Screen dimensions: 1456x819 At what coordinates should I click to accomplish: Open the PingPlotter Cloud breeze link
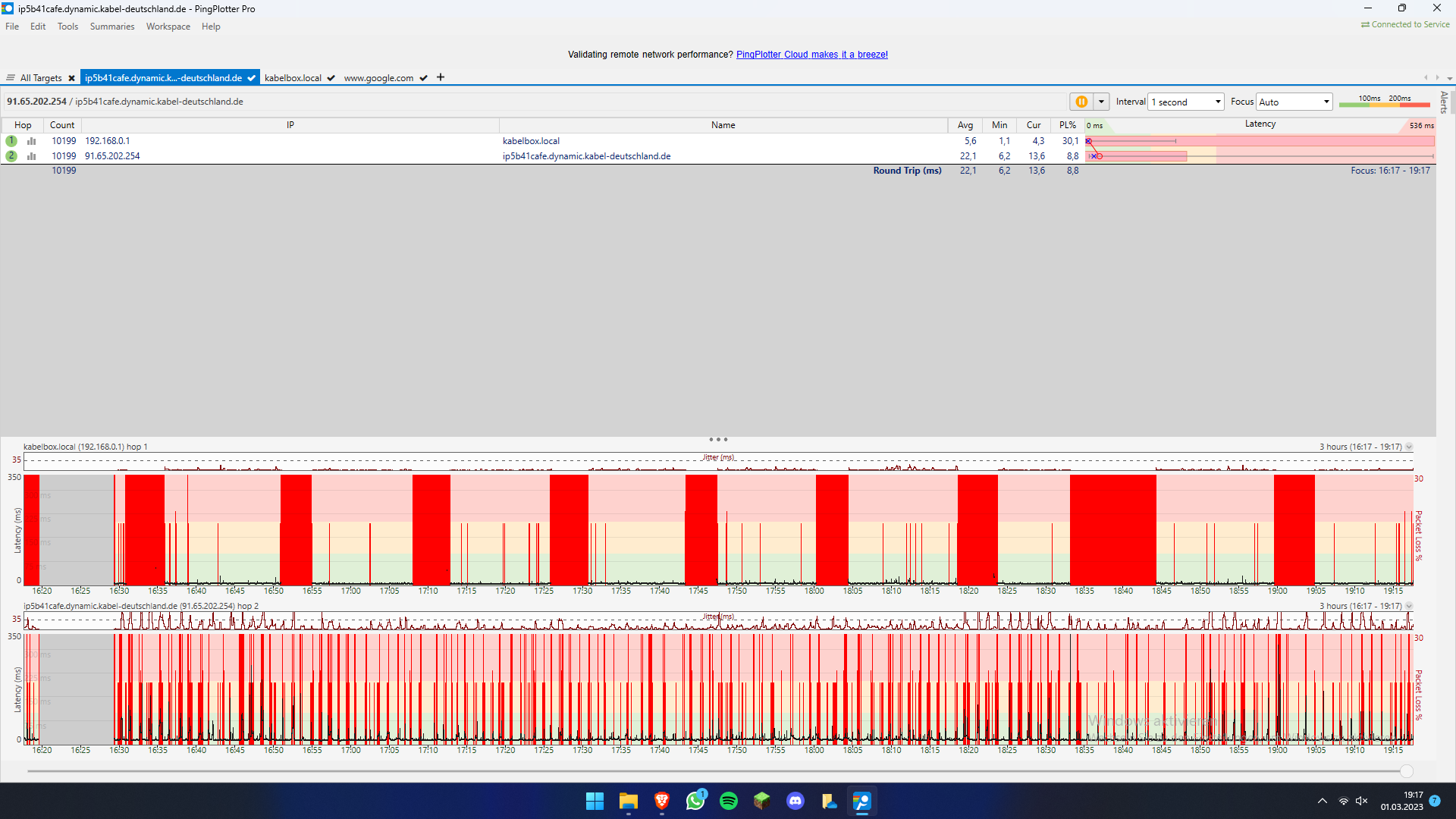pyautogui.click(x=811, y=54)
